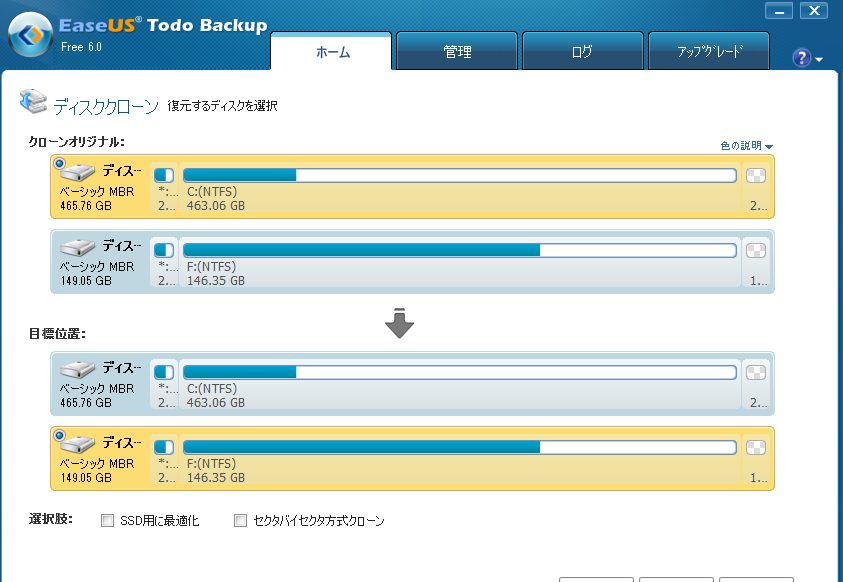Click ベーシック MBR text of source 465.76 GB disk

pos(97,192)
